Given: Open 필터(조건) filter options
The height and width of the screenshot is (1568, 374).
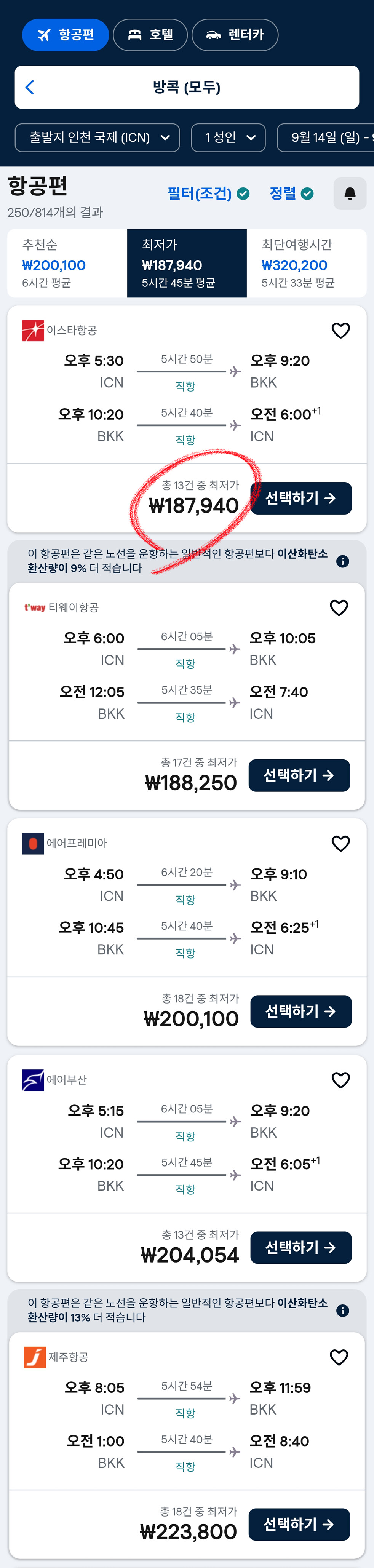Looking at the screenshot, I should pos(208,193).
